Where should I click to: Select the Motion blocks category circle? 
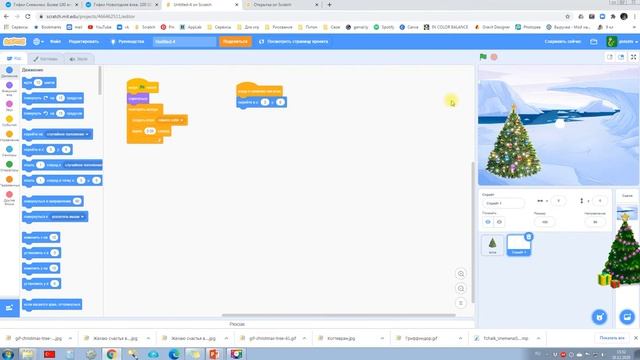(9, 72)
